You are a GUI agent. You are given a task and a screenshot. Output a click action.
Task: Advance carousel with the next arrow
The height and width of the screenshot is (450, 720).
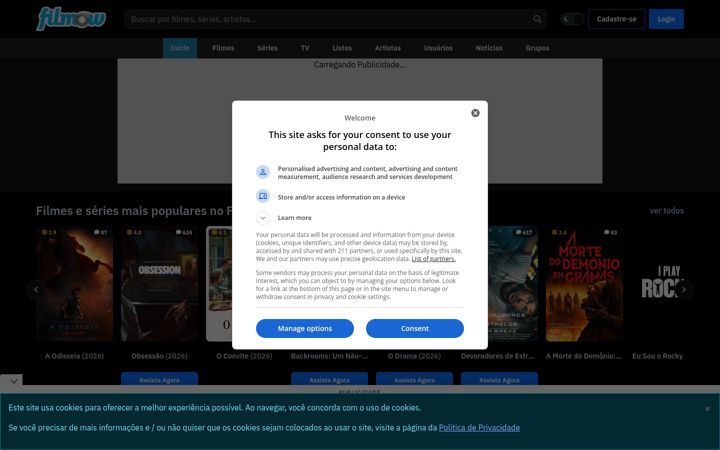click(x=684, y=289)
